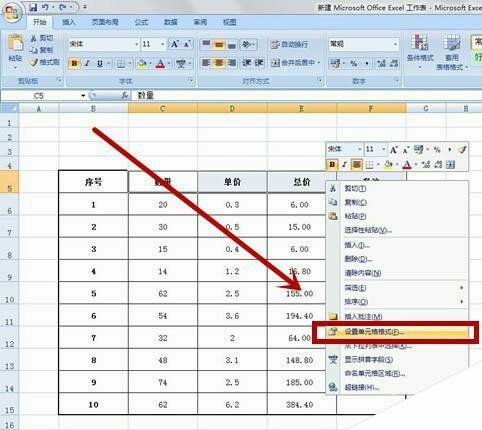The image size is (482, 430).
Task: Click the formula bar showing 数量
Action: click(307, 96)
